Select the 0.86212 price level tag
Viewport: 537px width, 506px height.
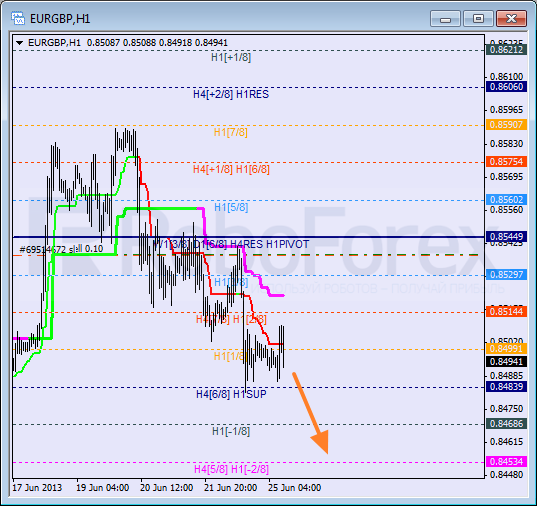coord(506,50)
